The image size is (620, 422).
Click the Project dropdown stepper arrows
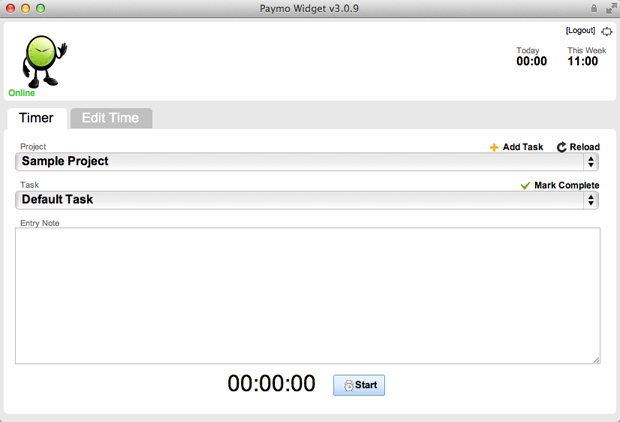591,162
